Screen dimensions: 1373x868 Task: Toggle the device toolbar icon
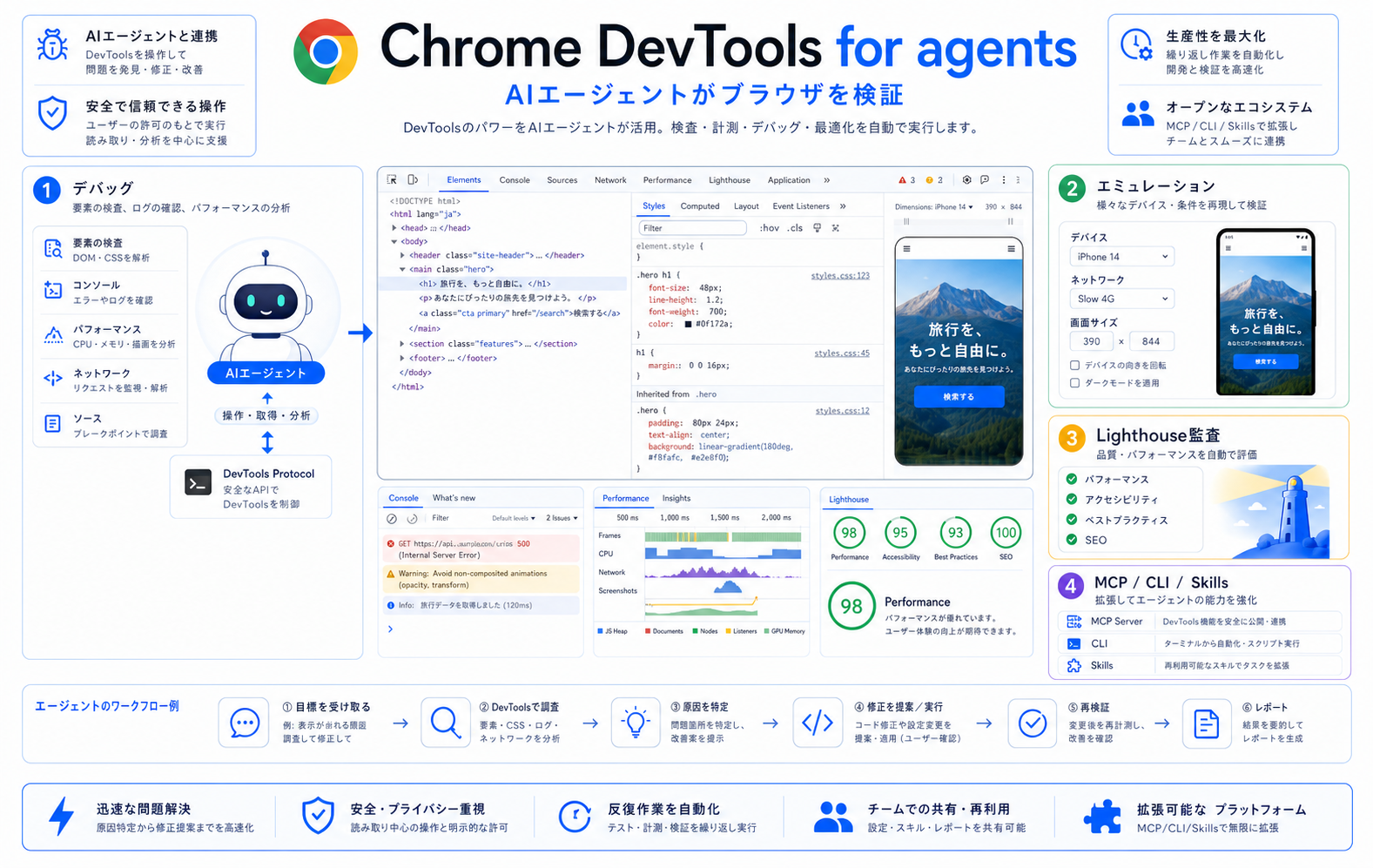(413, 180)
